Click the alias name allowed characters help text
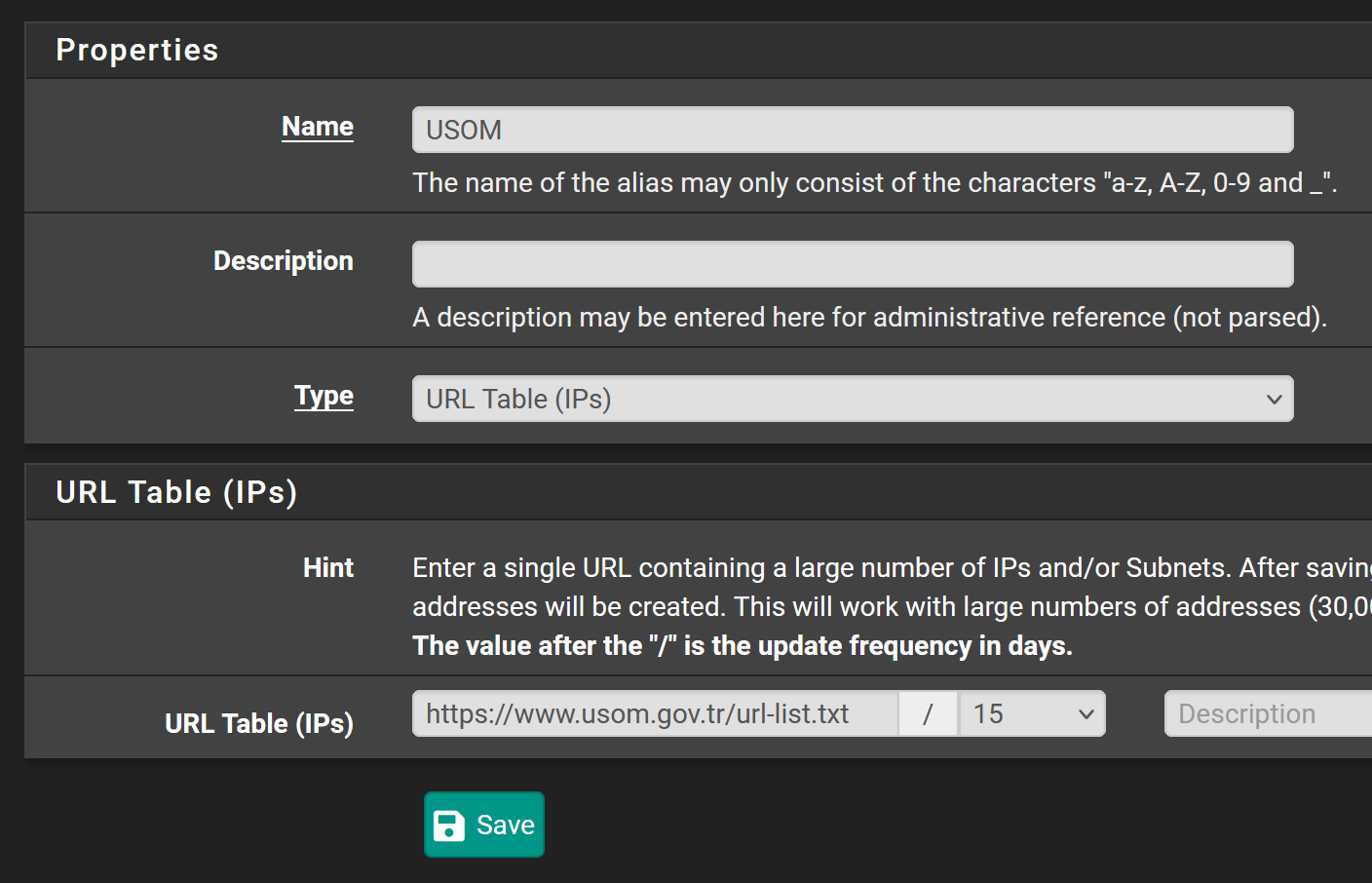This screenshot has width=1372, height=883. point(875,183)
